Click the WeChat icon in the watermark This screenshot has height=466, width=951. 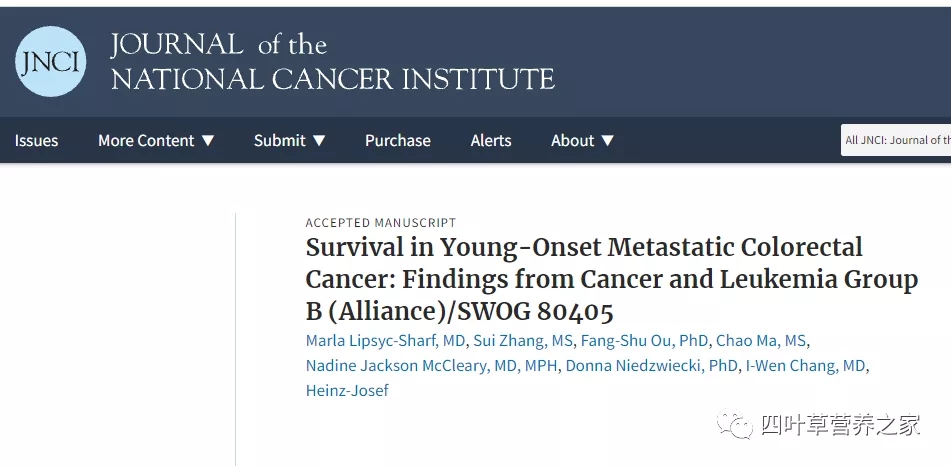click(x=735, y=424)
